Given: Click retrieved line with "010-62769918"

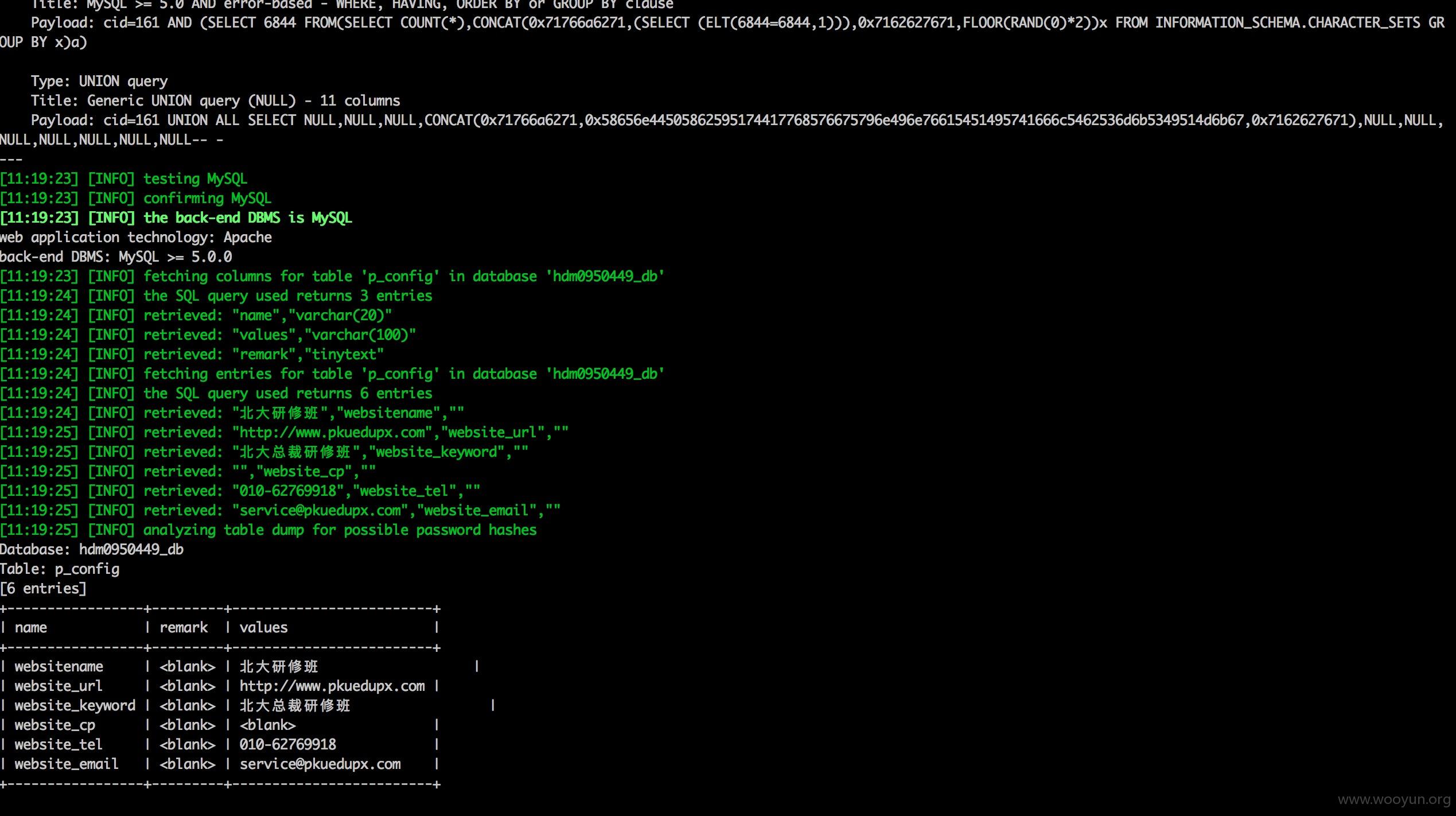Looking at the screenshot, I should click(240, 491).
